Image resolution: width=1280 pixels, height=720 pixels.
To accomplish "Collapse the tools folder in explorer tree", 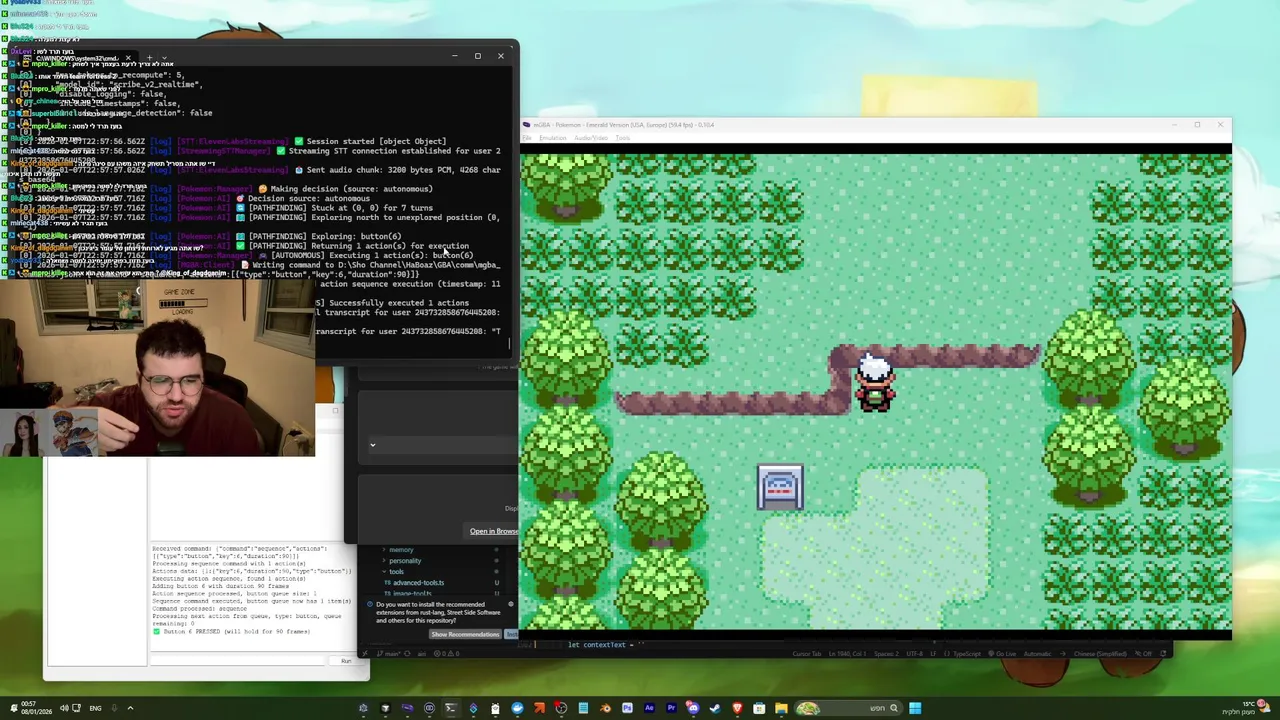I will coord(397,572).
